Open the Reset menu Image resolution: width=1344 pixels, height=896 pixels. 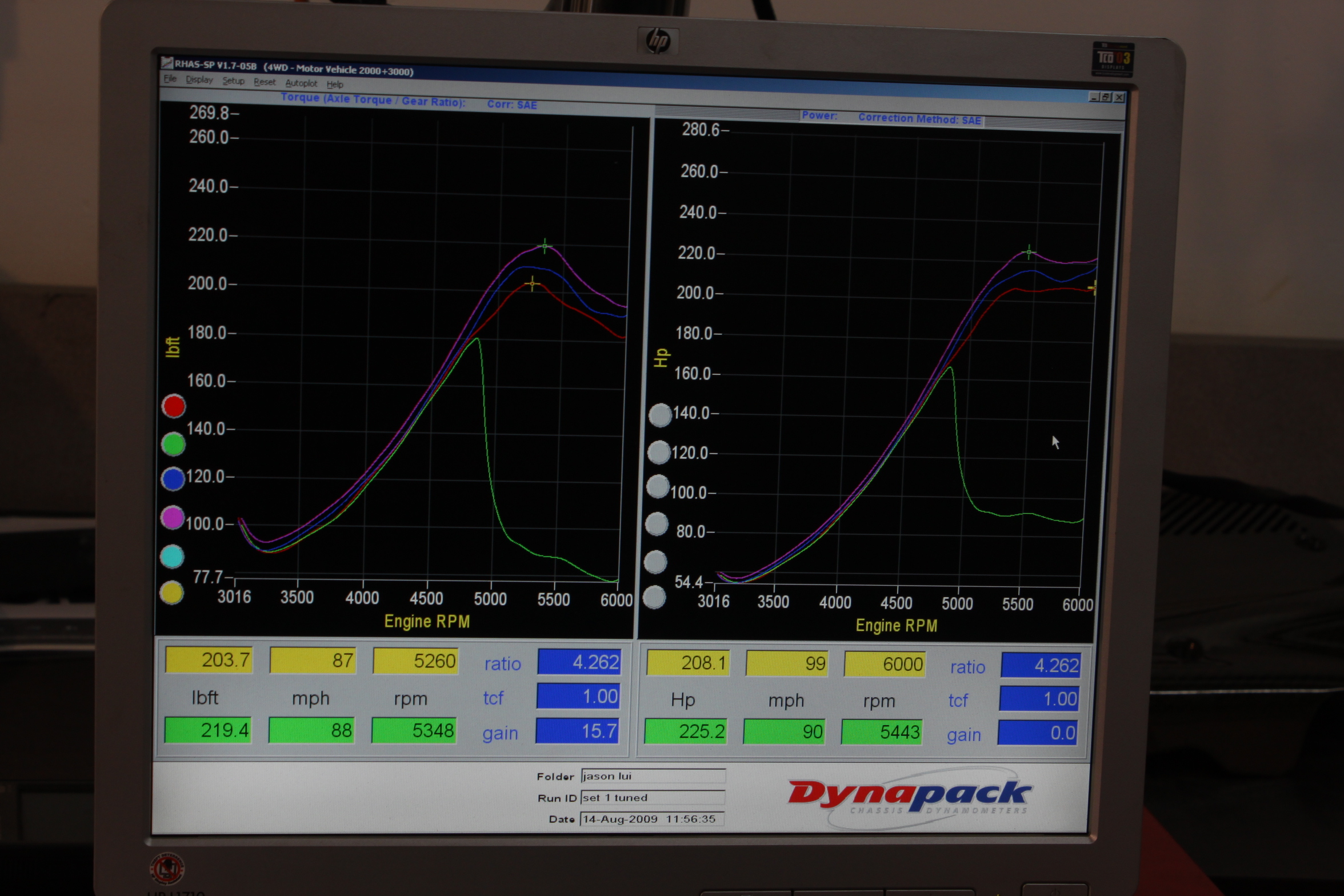pyautogui.click(x=265, y=82)
